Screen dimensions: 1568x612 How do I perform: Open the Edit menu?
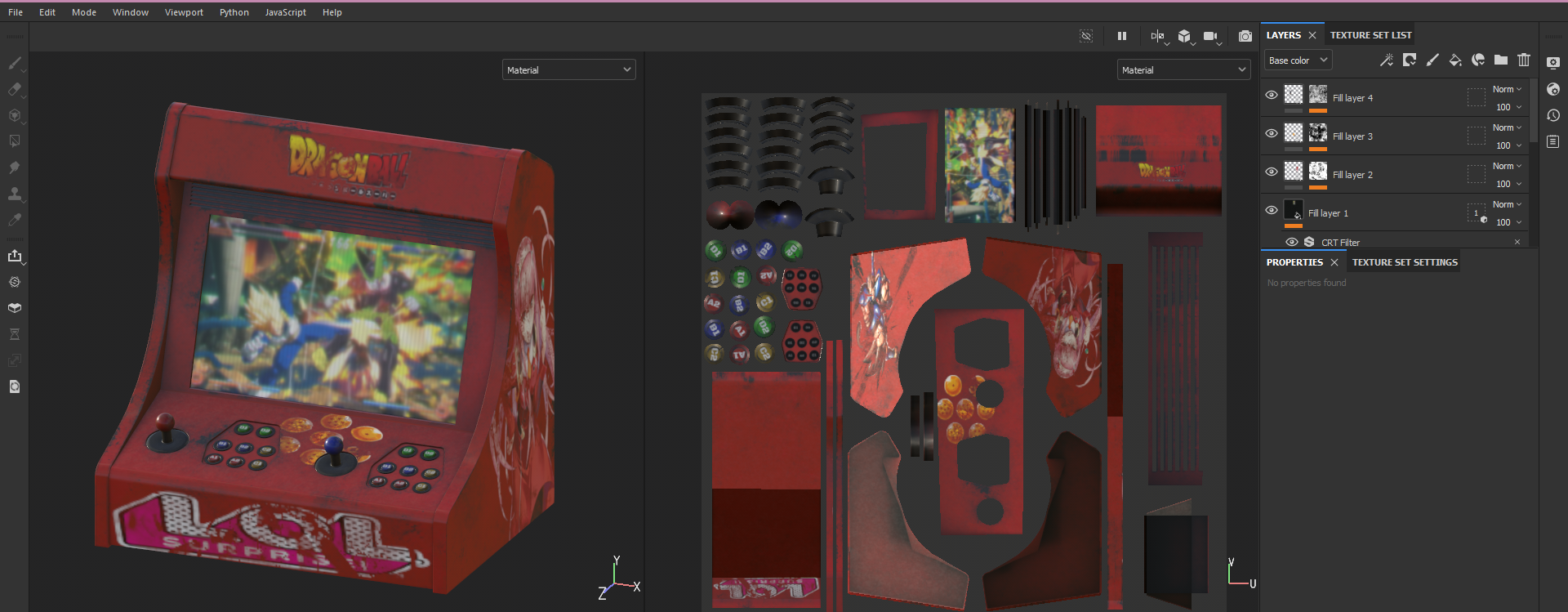[x=47, y=12]
